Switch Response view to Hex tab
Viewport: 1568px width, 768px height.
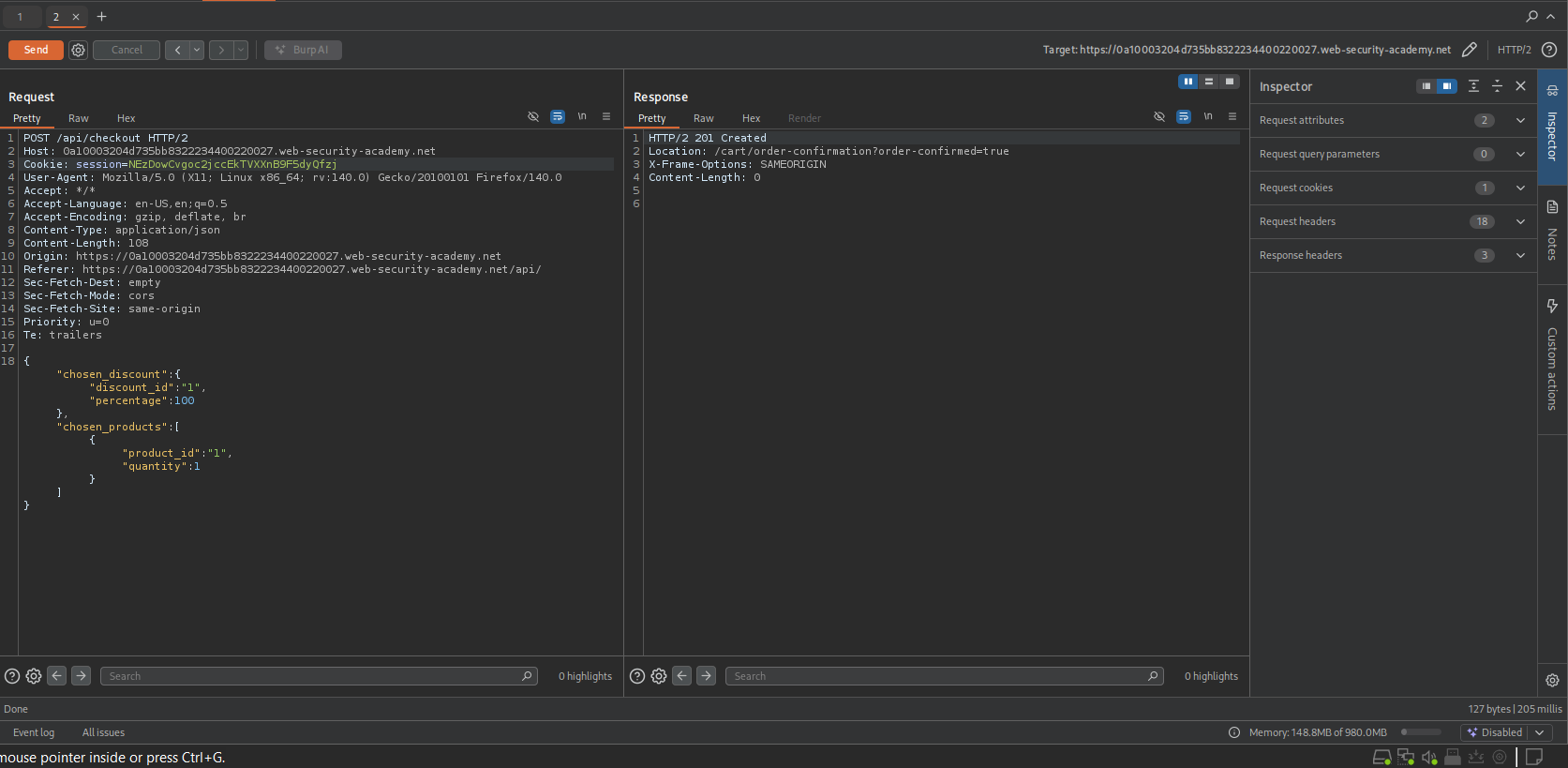coord(751,118)
